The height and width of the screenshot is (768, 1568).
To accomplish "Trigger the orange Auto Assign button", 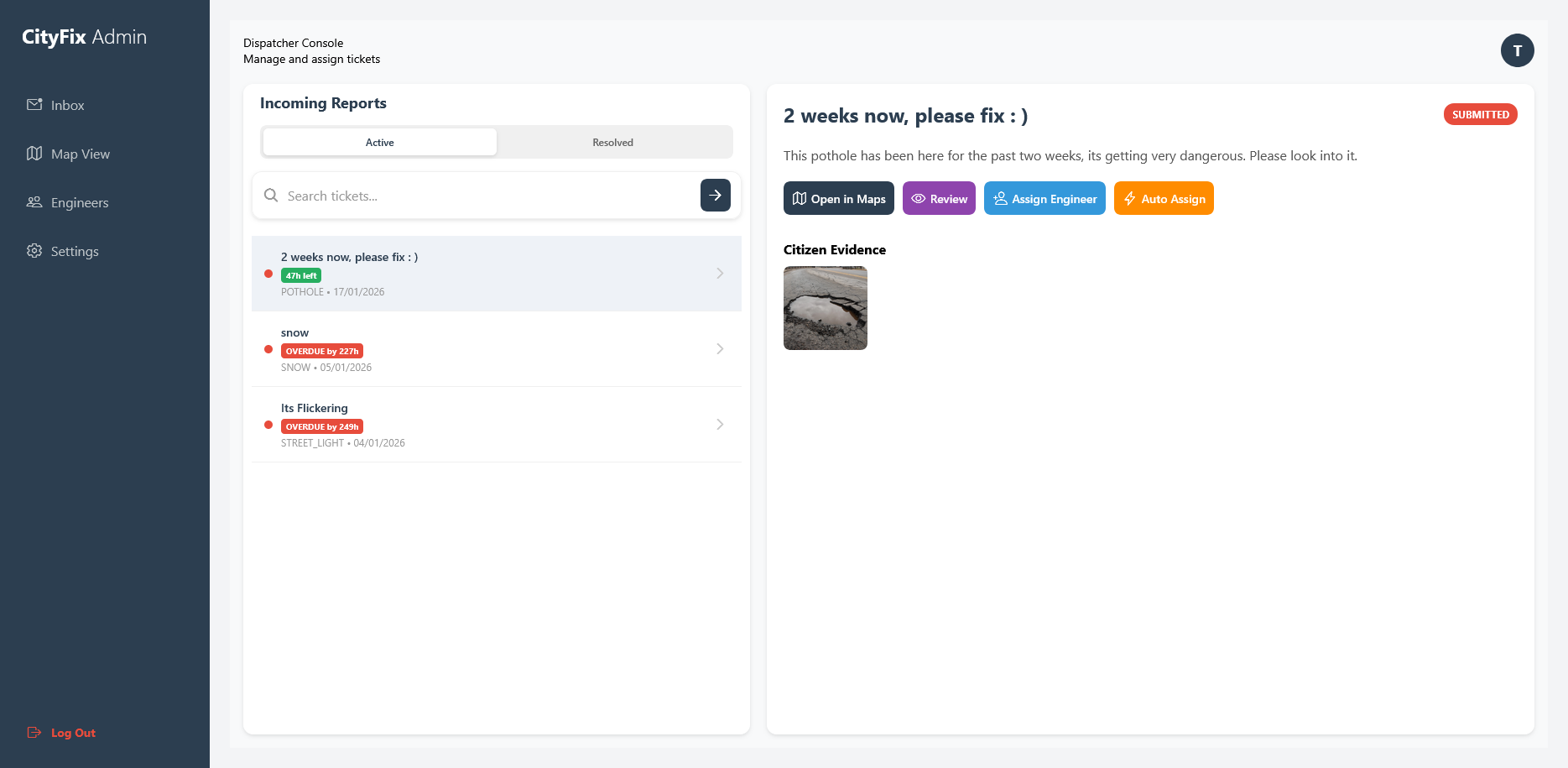I will pyautogui.click(x=1164, y=199).
